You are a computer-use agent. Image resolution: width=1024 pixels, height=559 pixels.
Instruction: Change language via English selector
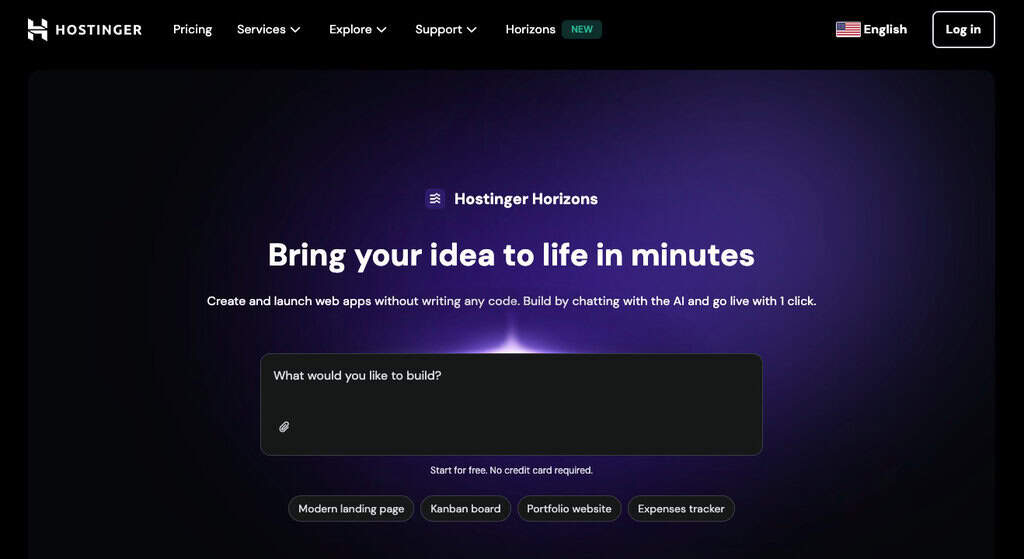click(872, 29)
